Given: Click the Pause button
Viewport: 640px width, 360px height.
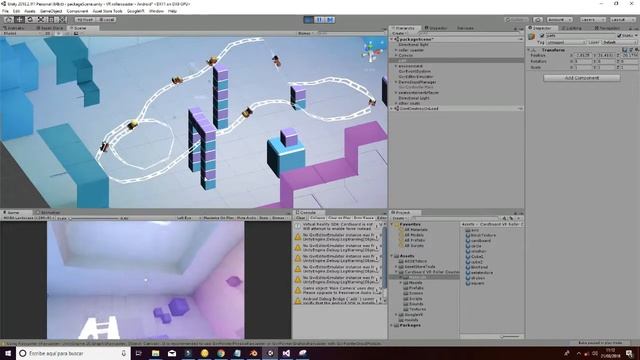Looking at the screenshot, I should tap(320, 20).
